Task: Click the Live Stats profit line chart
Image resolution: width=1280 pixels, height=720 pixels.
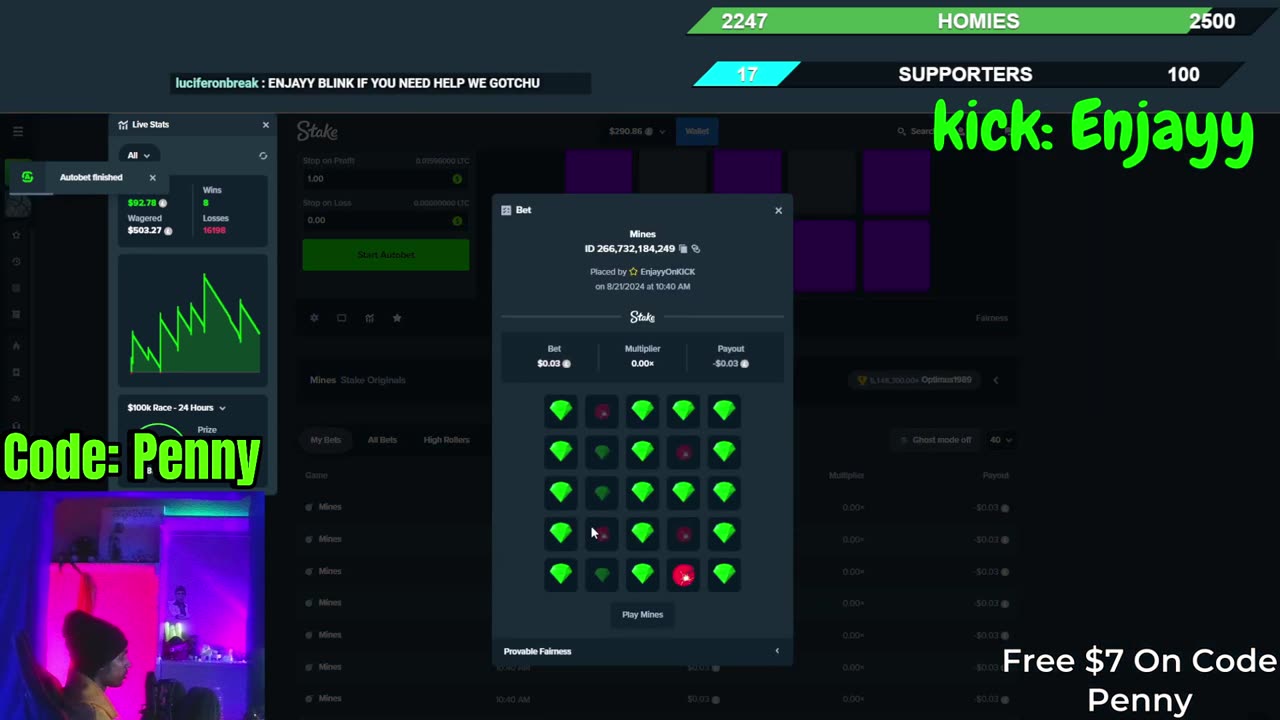Action: tap(194, 320)
